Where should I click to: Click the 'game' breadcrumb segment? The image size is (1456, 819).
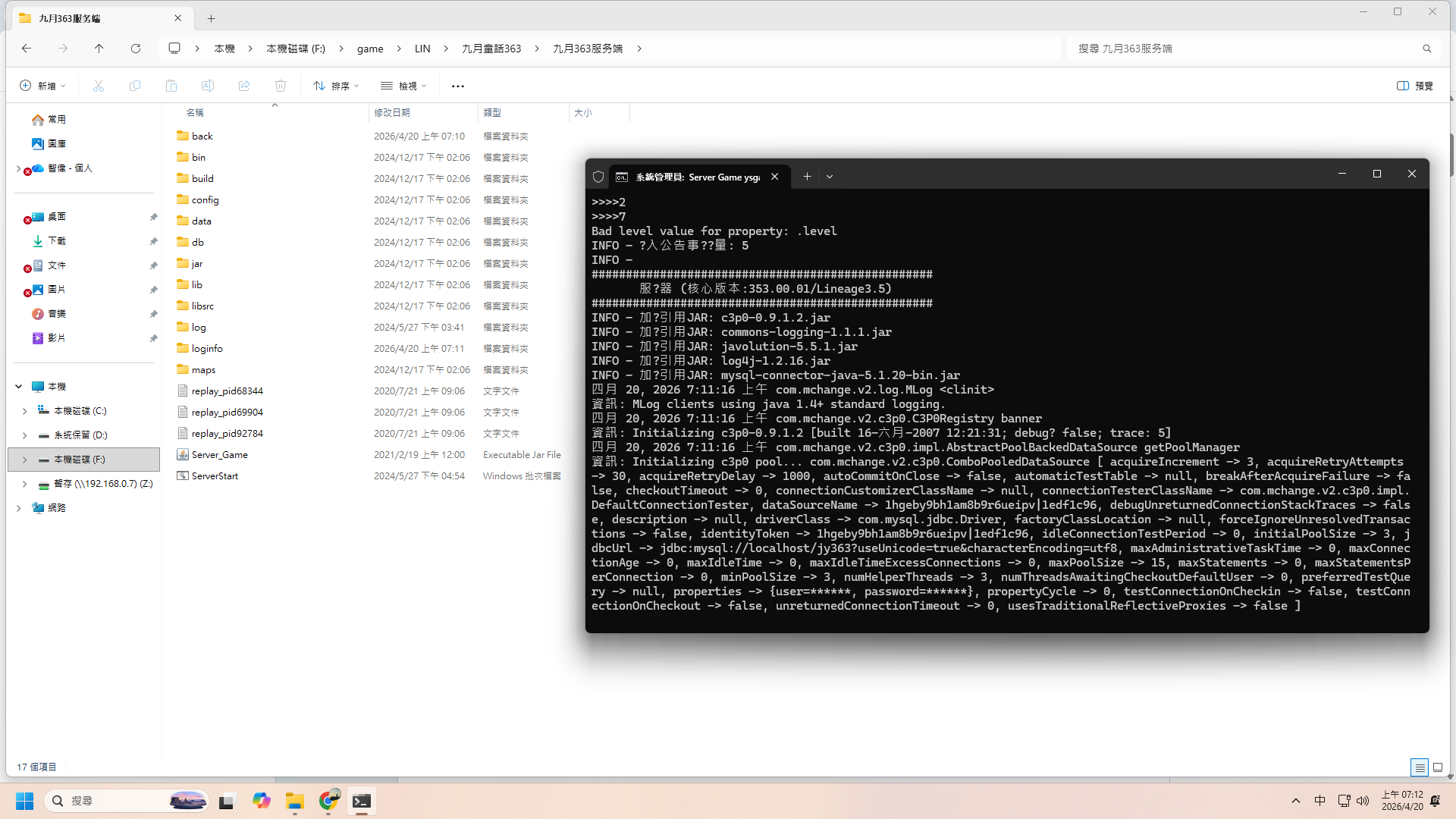click(x=370, y=49)
